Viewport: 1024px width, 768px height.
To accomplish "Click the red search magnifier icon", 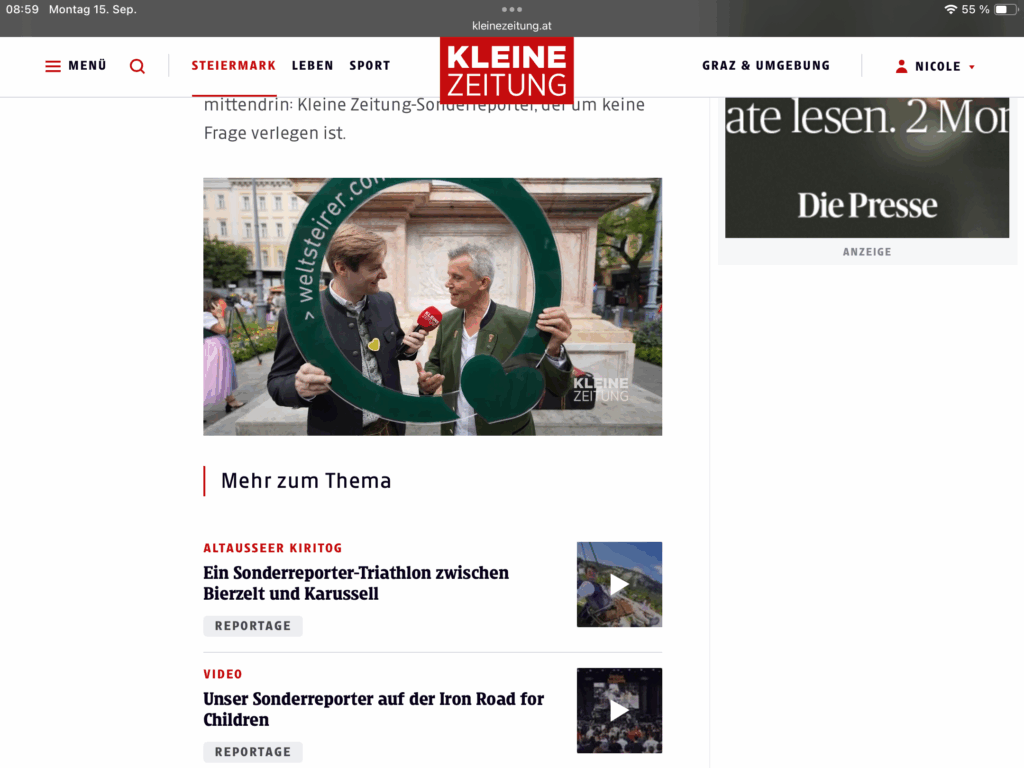I will pos(137,66).
